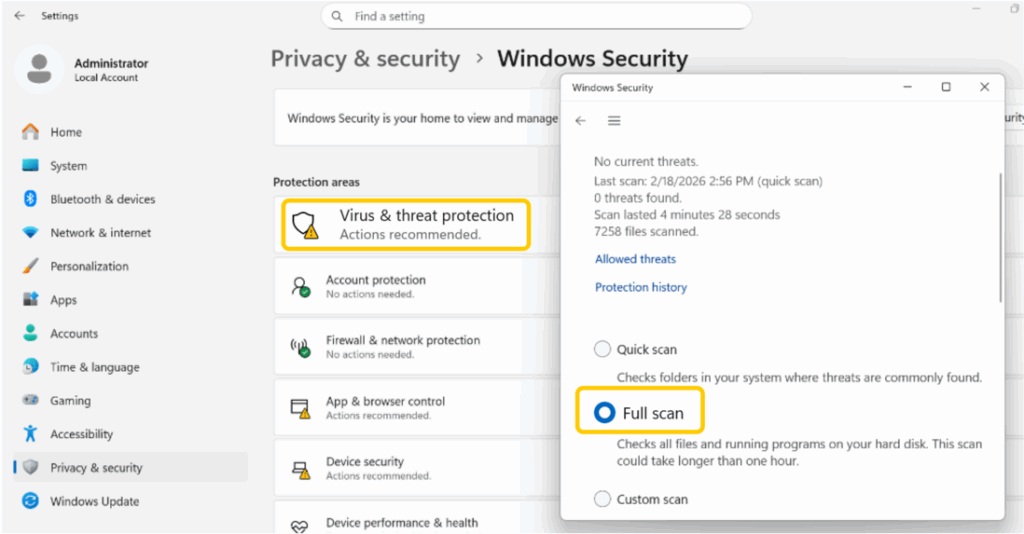Click the Firewall & network protection icon

pyautogui.click(x=300, y=347)
